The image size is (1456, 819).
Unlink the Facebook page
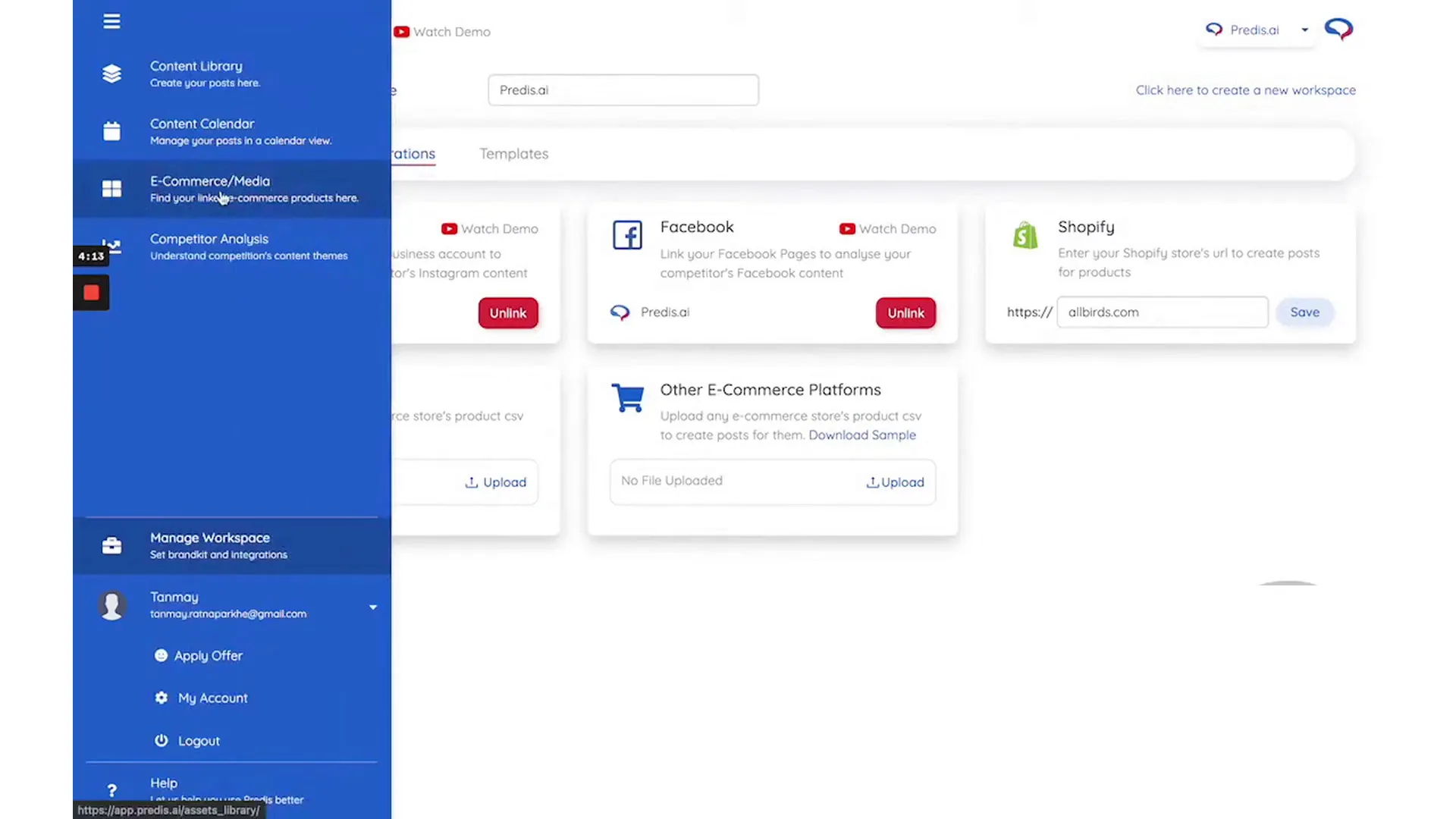905,313
